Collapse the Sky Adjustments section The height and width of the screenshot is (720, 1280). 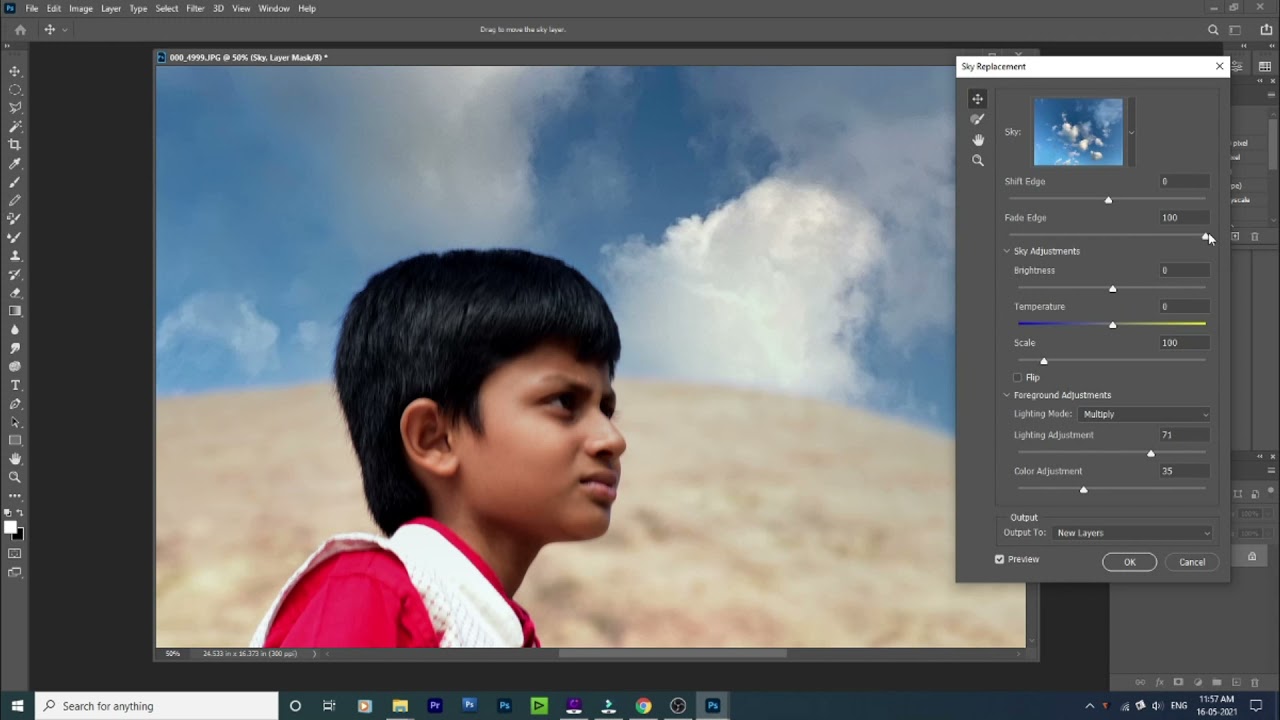(1007, 251)
